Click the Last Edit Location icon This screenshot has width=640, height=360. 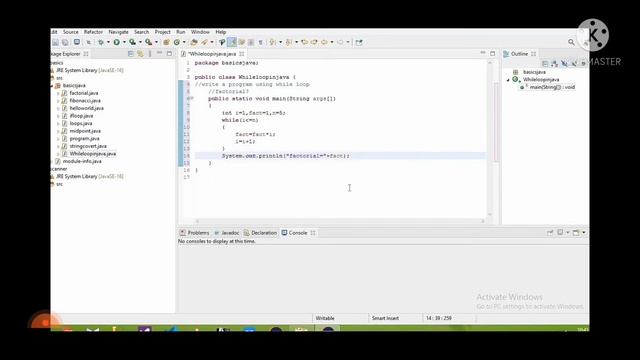pos(304,42)
